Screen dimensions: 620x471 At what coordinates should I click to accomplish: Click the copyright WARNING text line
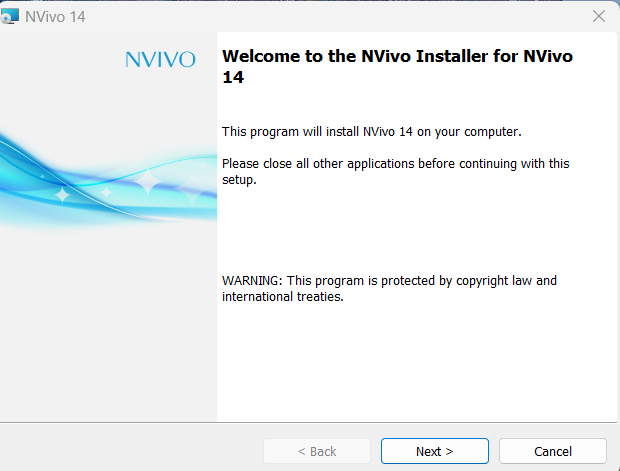click(389, 280)
